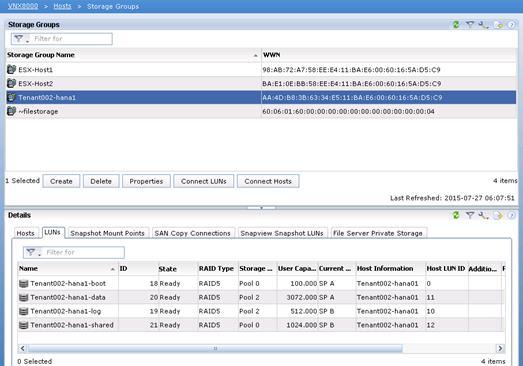Click ESX-Host2 storage group icon

click(11, 83)
